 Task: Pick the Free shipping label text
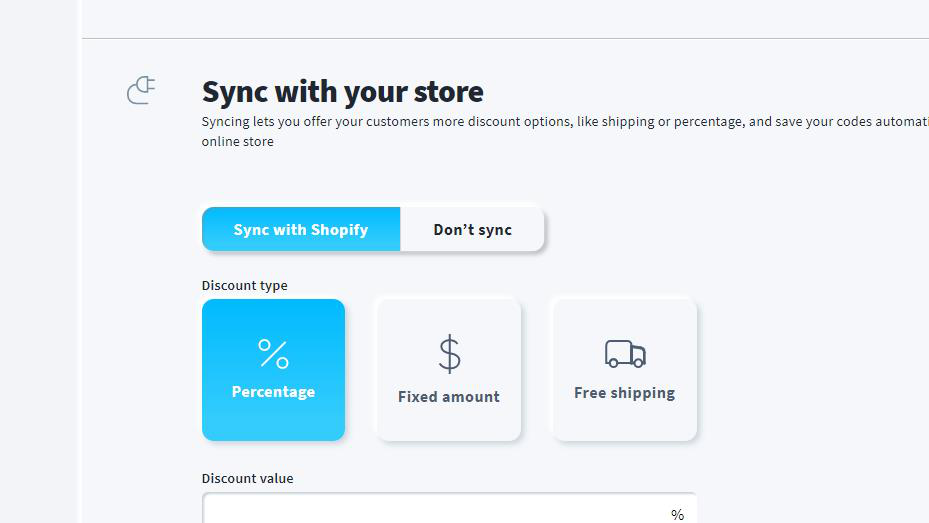(x=624, y=393)
